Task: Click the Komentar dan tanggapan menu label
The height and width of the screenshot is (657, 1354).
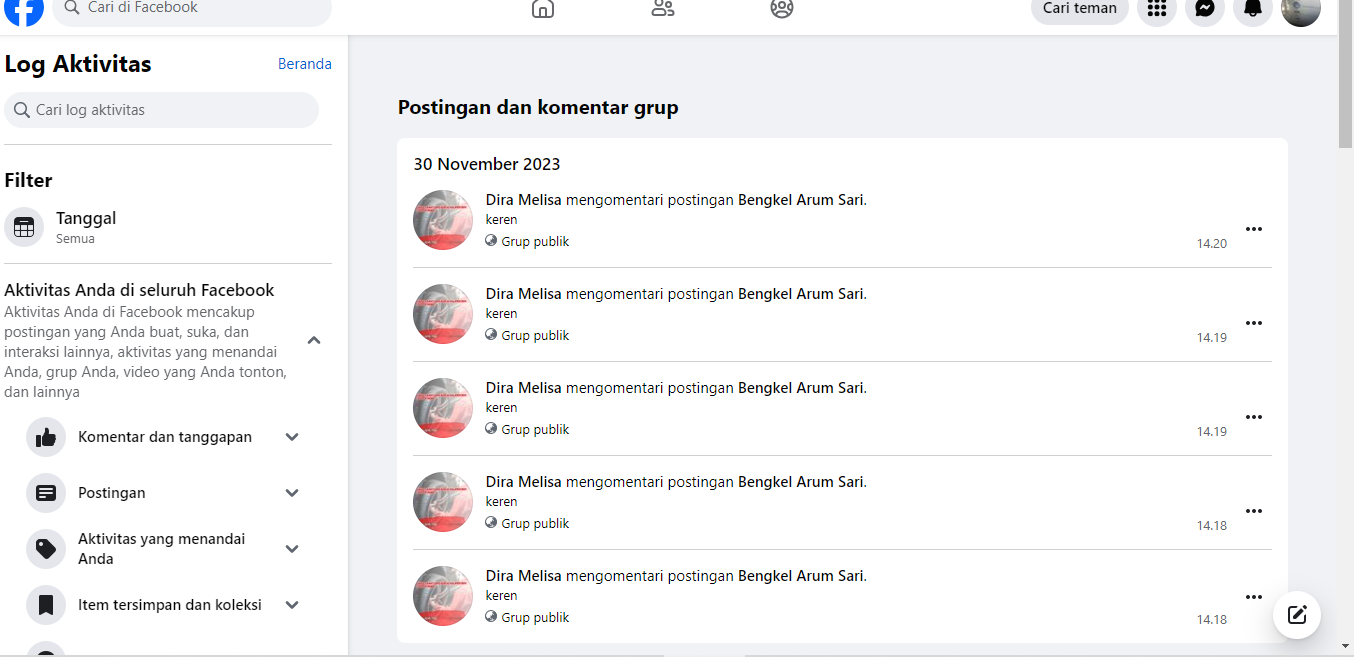Action: click(165, 437)
